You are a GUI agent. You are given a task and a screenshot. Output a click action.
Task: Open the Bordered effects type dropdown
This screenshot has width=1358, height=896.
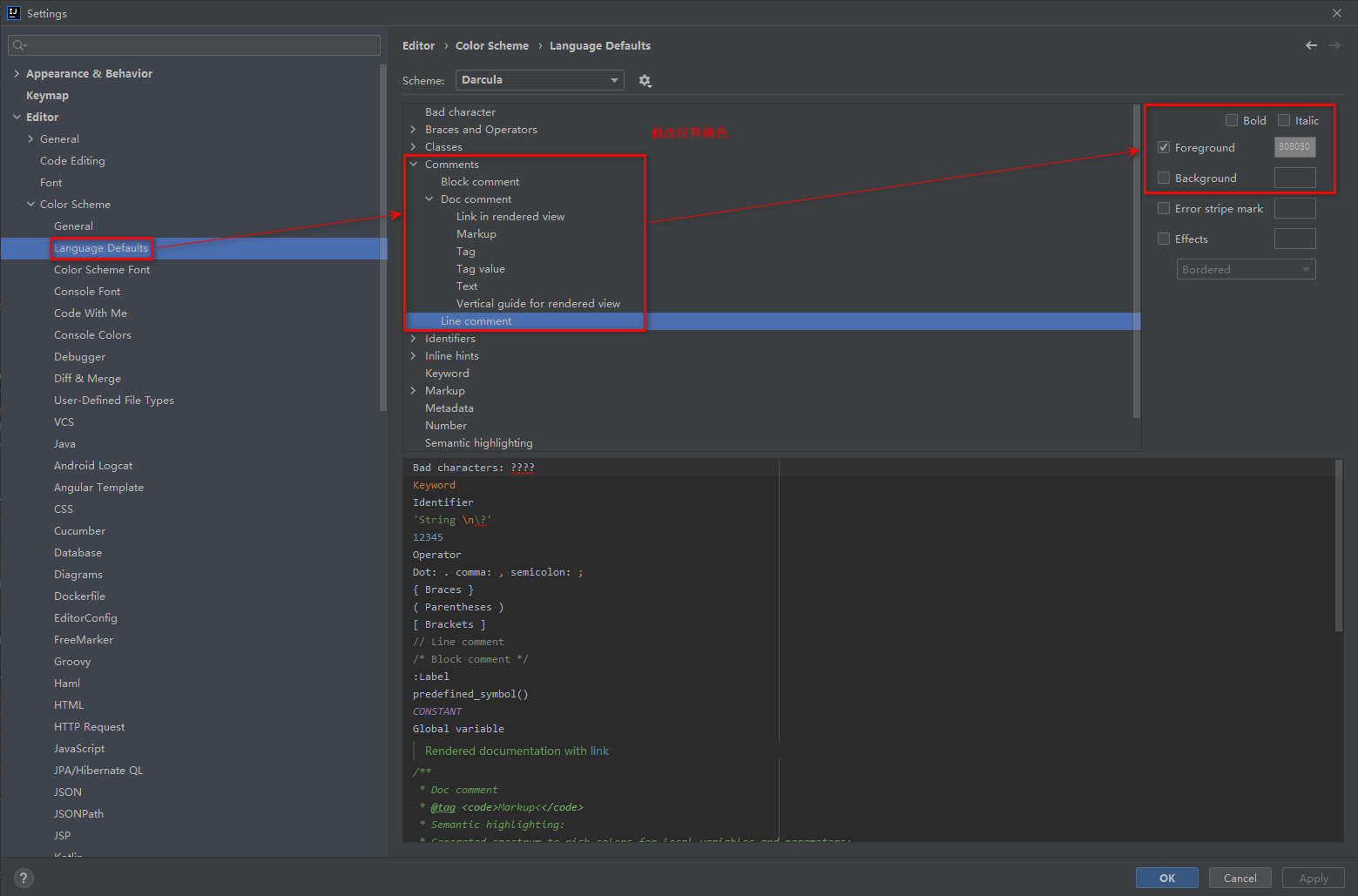1246,269
